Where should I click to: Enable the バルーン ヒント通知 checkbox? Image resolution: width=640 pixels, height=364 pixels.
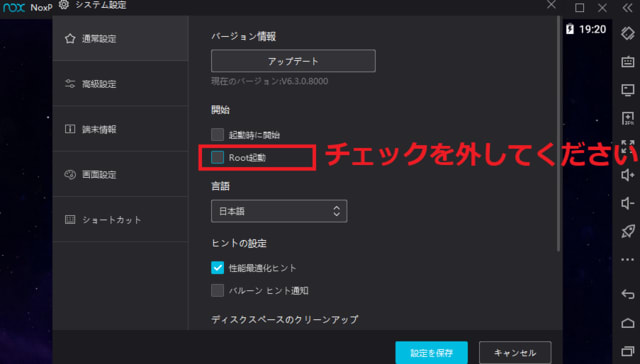tap(218, 291)
